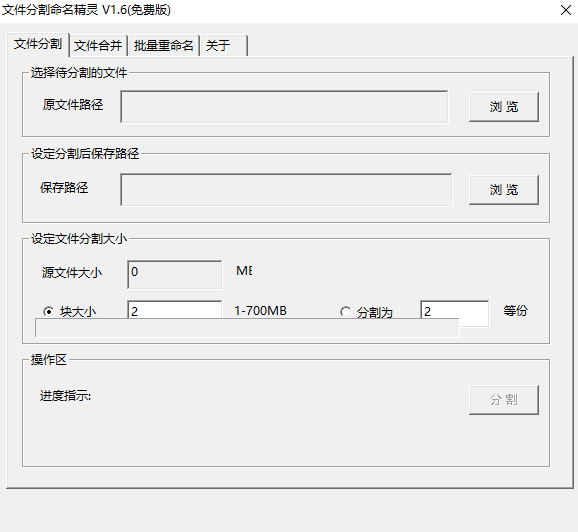This screenshot has height=532, width=578.
Task: Click the 1-700MB range label
Action: (261, 311)
